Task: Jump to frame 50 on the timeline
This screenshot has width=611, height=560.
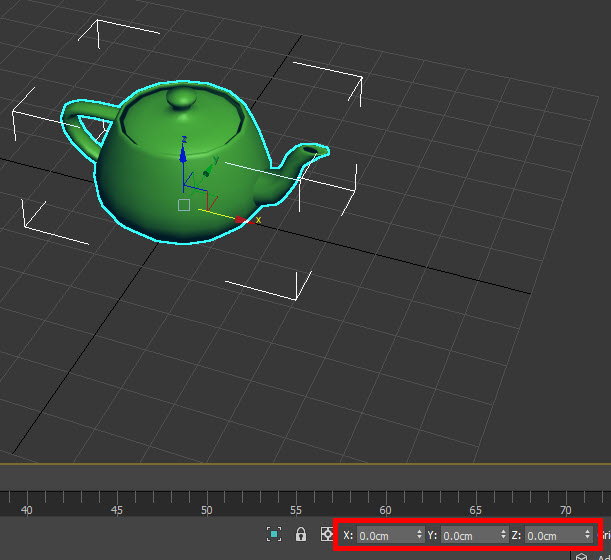Action: point(207,510)
